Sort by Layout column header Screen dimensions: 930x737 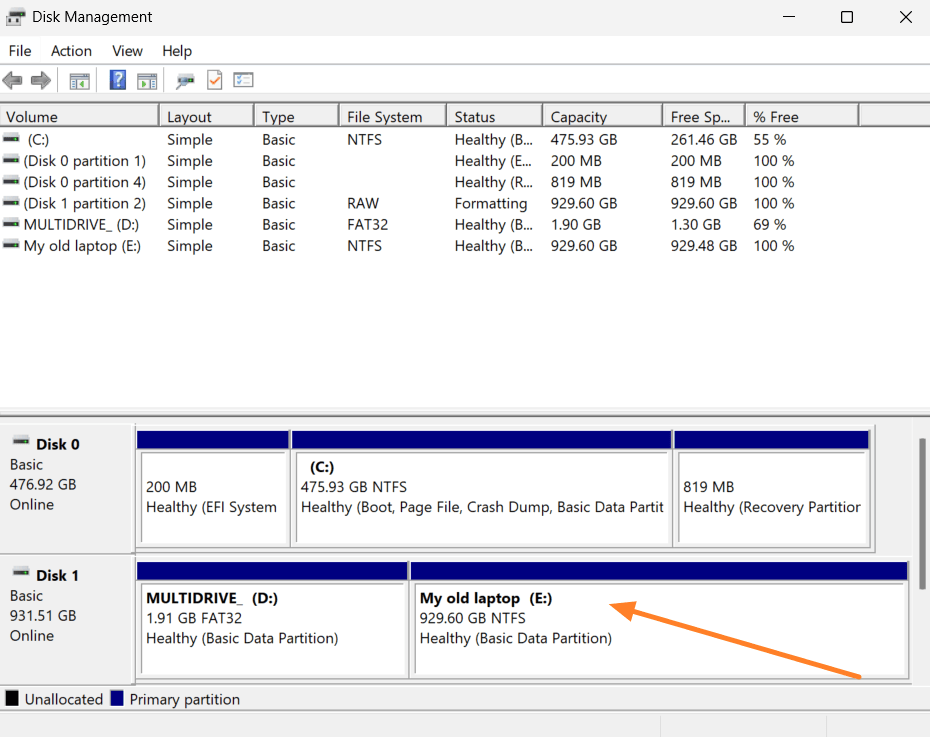pyautogui.click(x=207, y=117)
